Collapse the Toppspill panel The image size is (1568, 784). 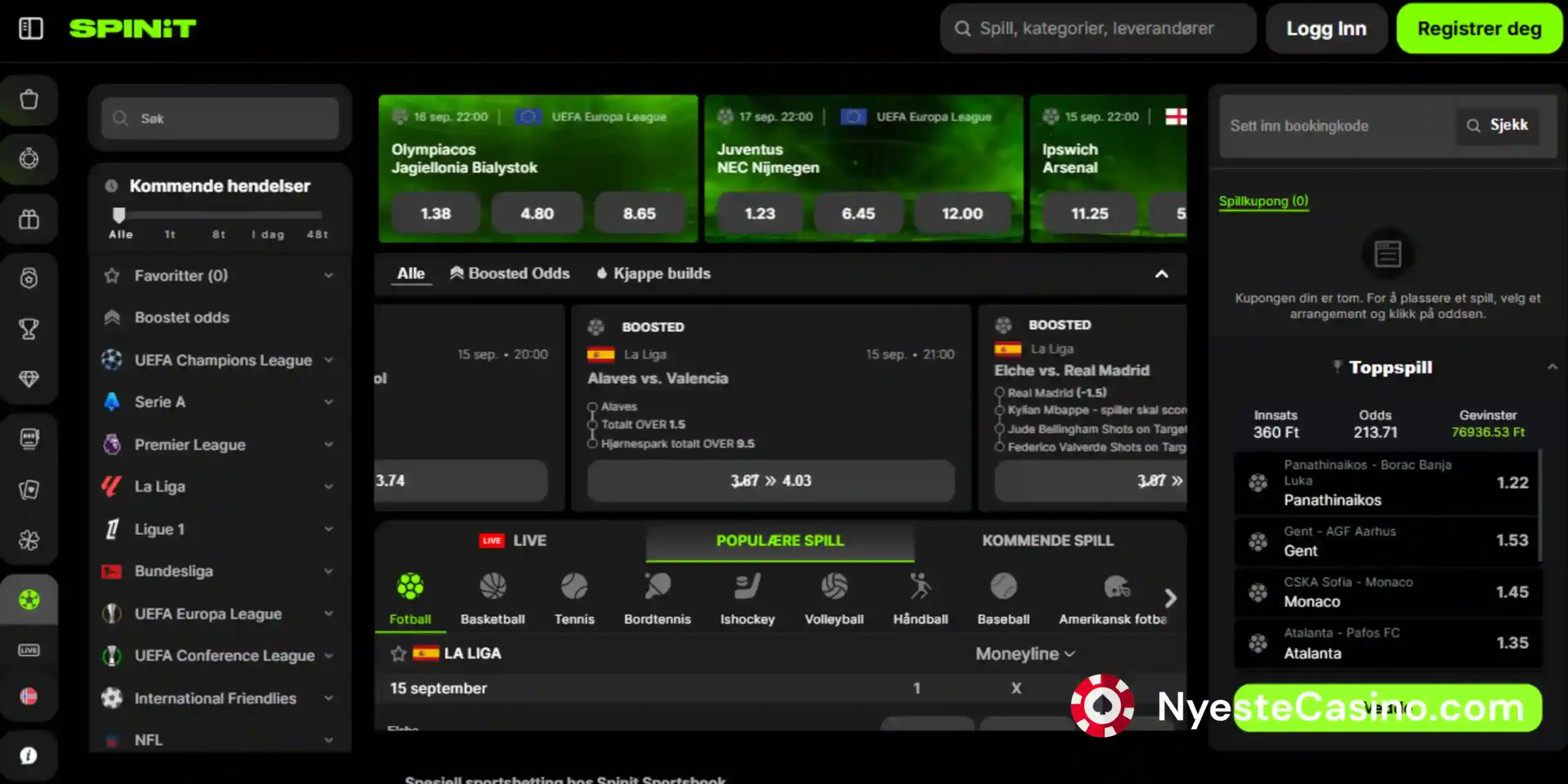pos(1552,367)
